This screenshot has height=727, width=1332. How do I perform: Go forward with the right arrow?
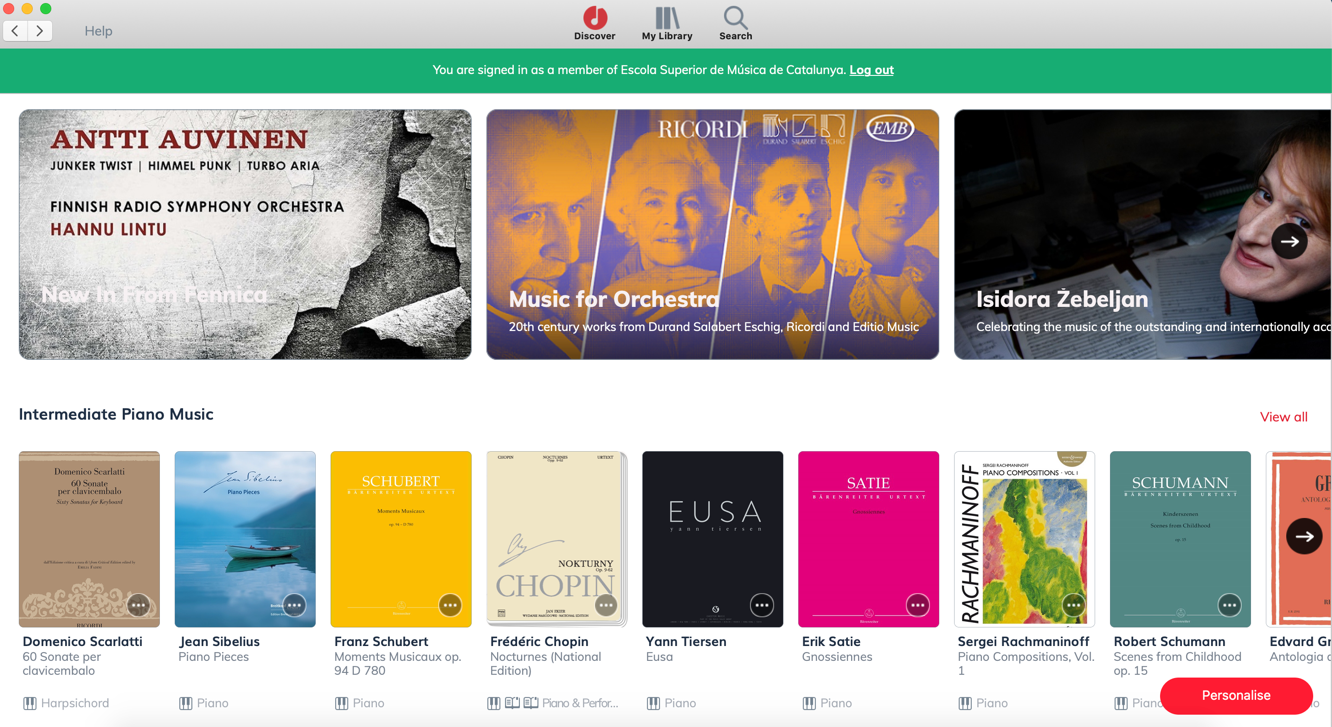[40, 31]
